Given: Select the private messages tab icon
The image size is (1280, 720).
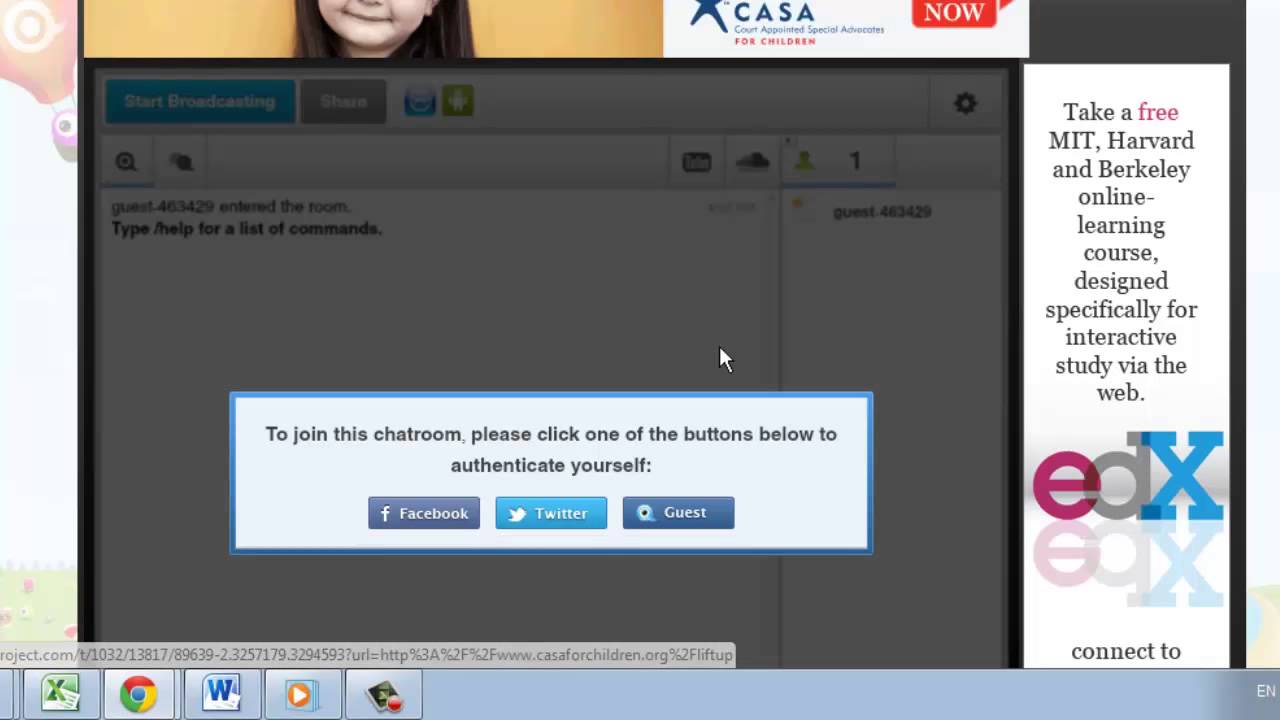Looking at the screenshot, I should (x=181, y=162).
